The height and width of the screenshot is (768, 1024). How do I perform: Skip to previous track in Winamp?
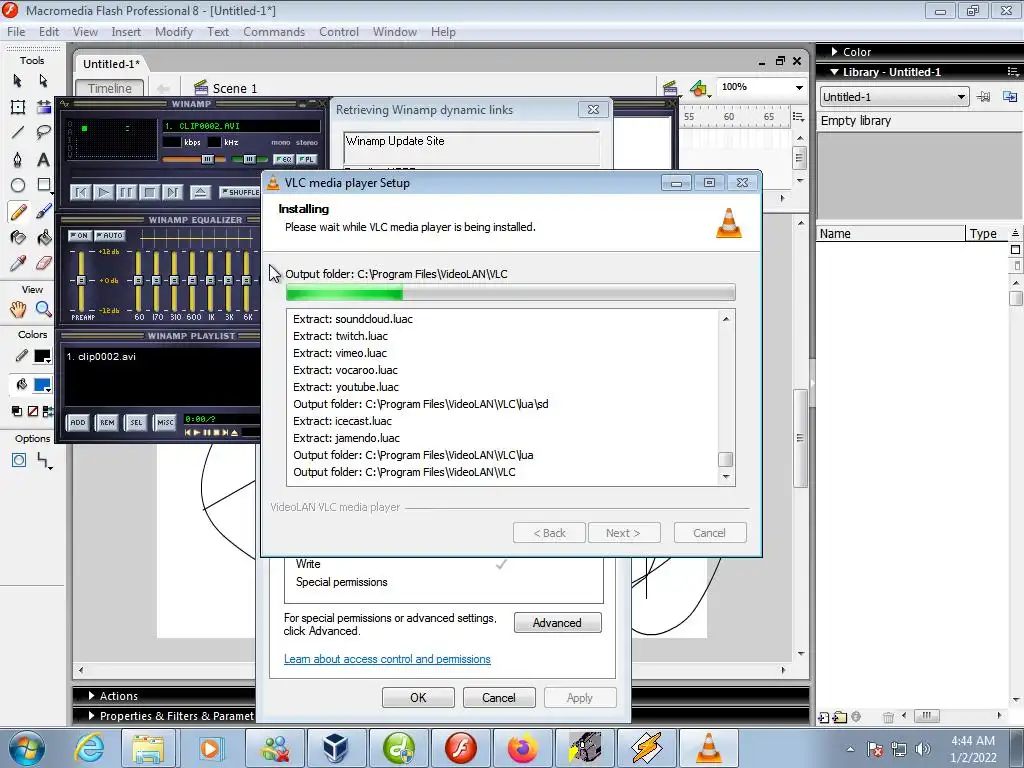80,192
